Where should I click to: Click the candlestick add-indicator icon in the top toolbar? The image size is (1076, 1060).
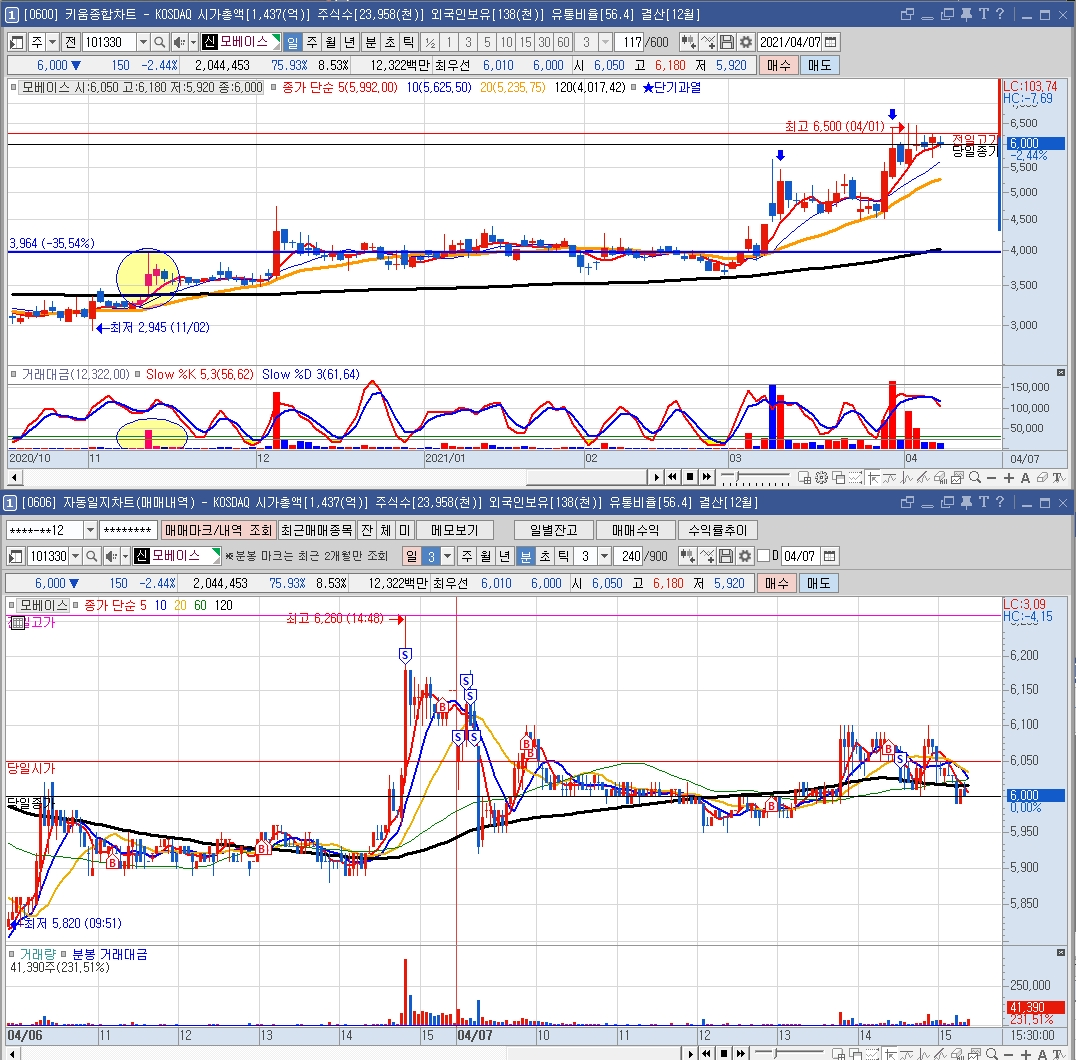[688, 43]
